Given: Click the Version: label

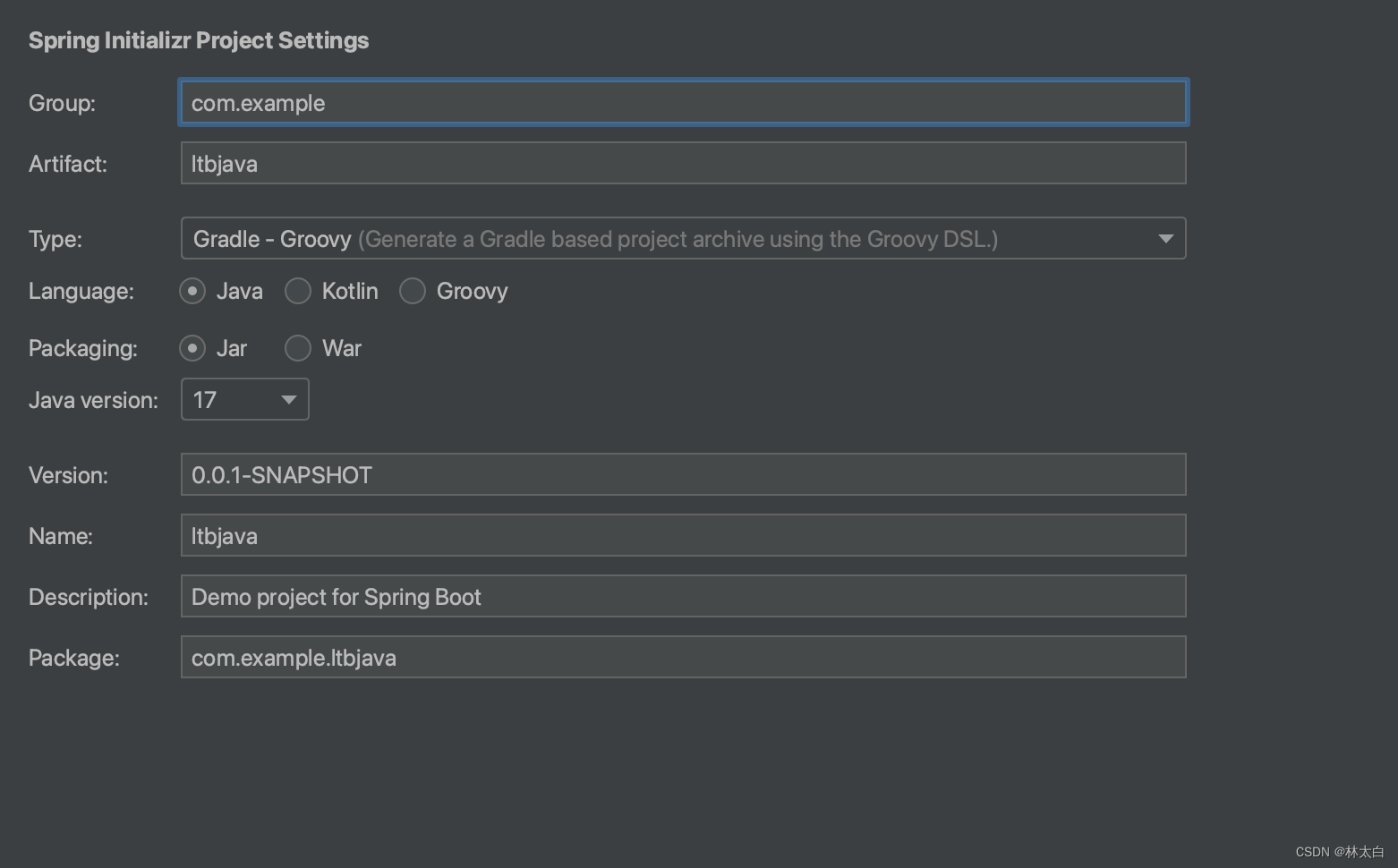Looking at the screenshot, I should 68,475.
